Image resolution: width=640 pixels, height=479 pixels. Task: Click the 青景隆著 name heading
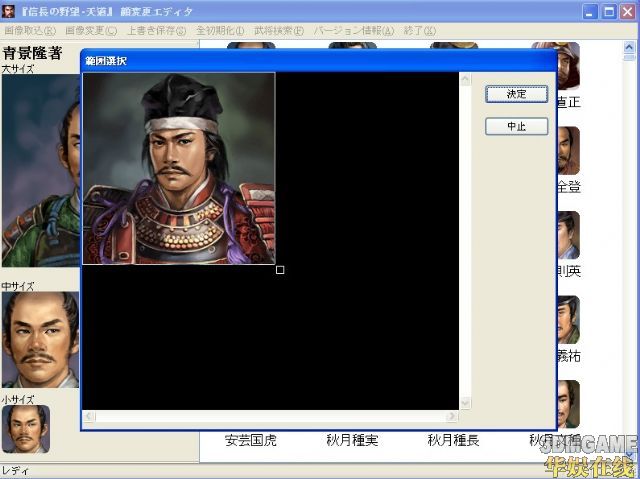coord(33,53)
